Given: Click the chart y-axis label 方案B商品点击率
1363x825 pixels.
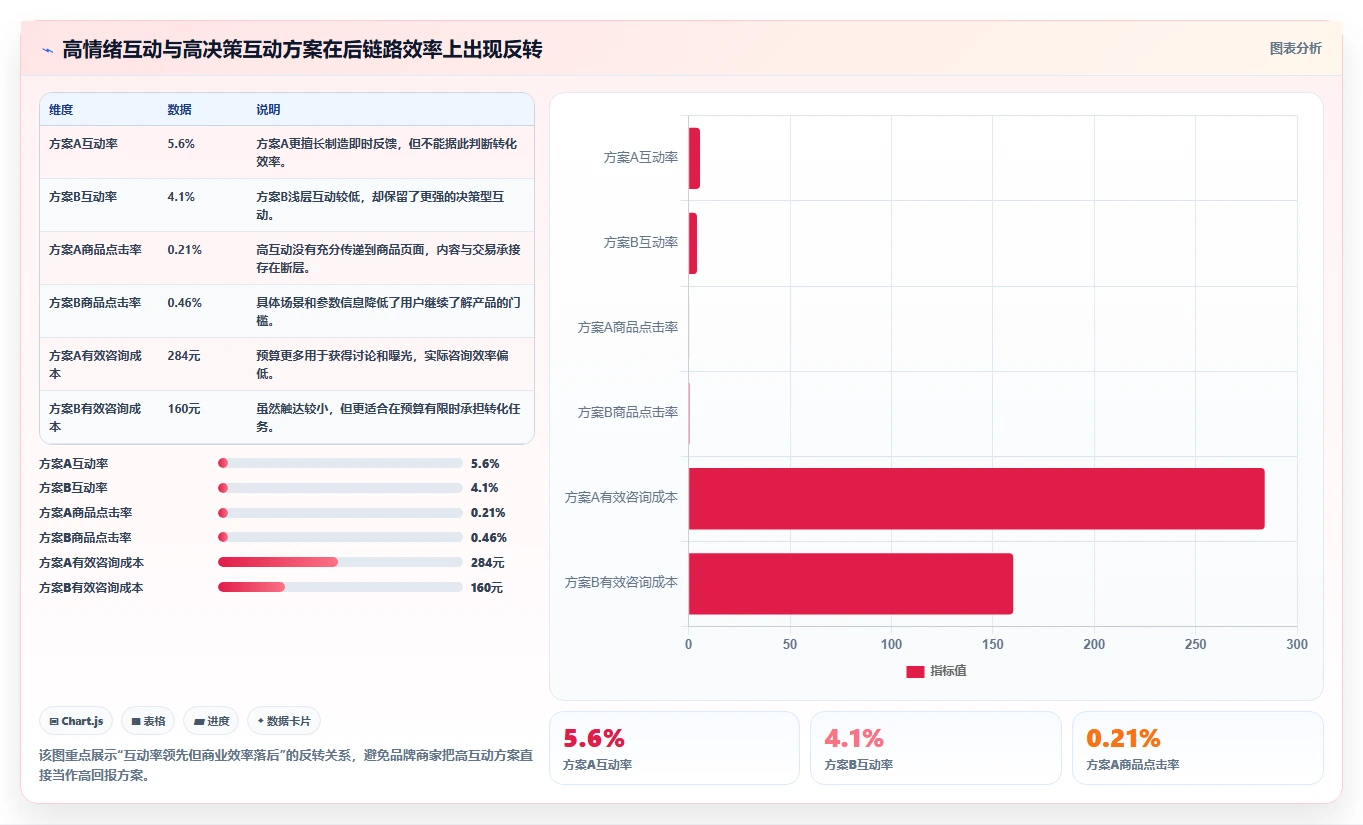Looking at the screenshot, I should [628, 412].
